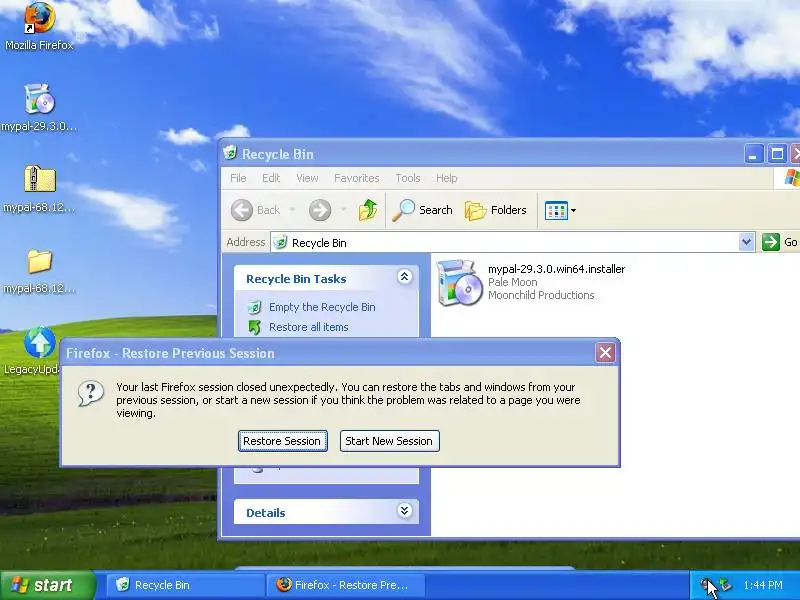Click the Forward arrow in Recycle Bin toolbar
Viewport: 800px width, 600px height.
[320, 210]
